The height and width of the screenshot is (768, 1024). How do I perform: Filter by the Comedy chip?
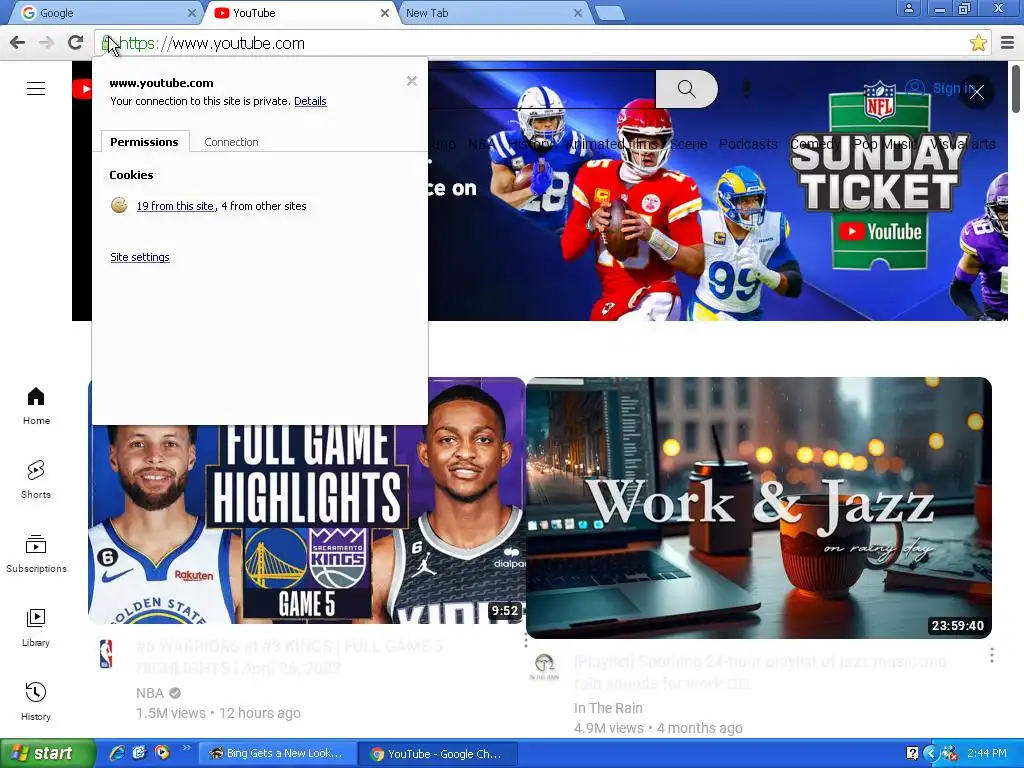(x=815, y=144)
